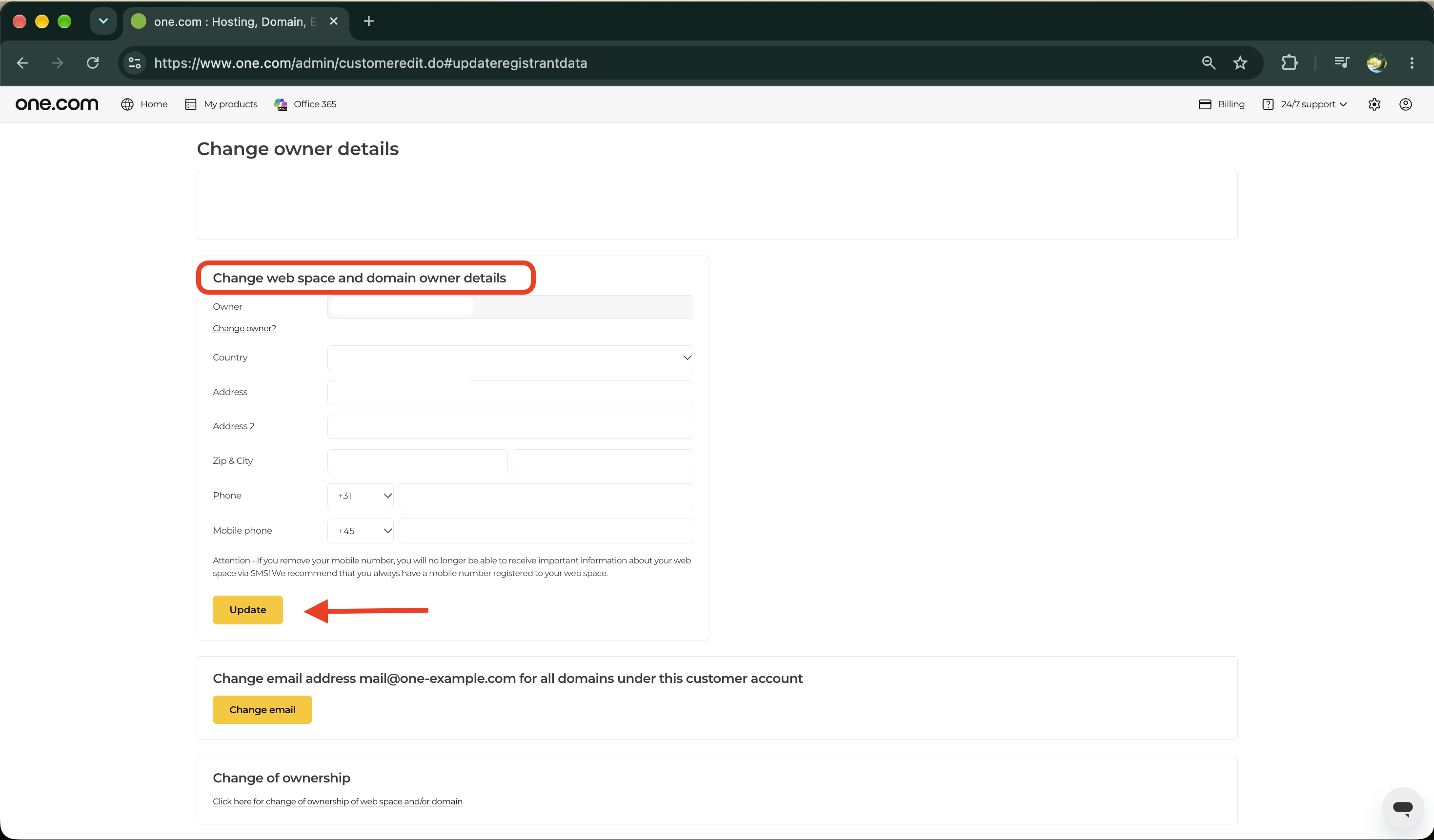The image size is (1434, 840).
Task: Click the Office 365 colorful icon
Action: tap(281, 104)
